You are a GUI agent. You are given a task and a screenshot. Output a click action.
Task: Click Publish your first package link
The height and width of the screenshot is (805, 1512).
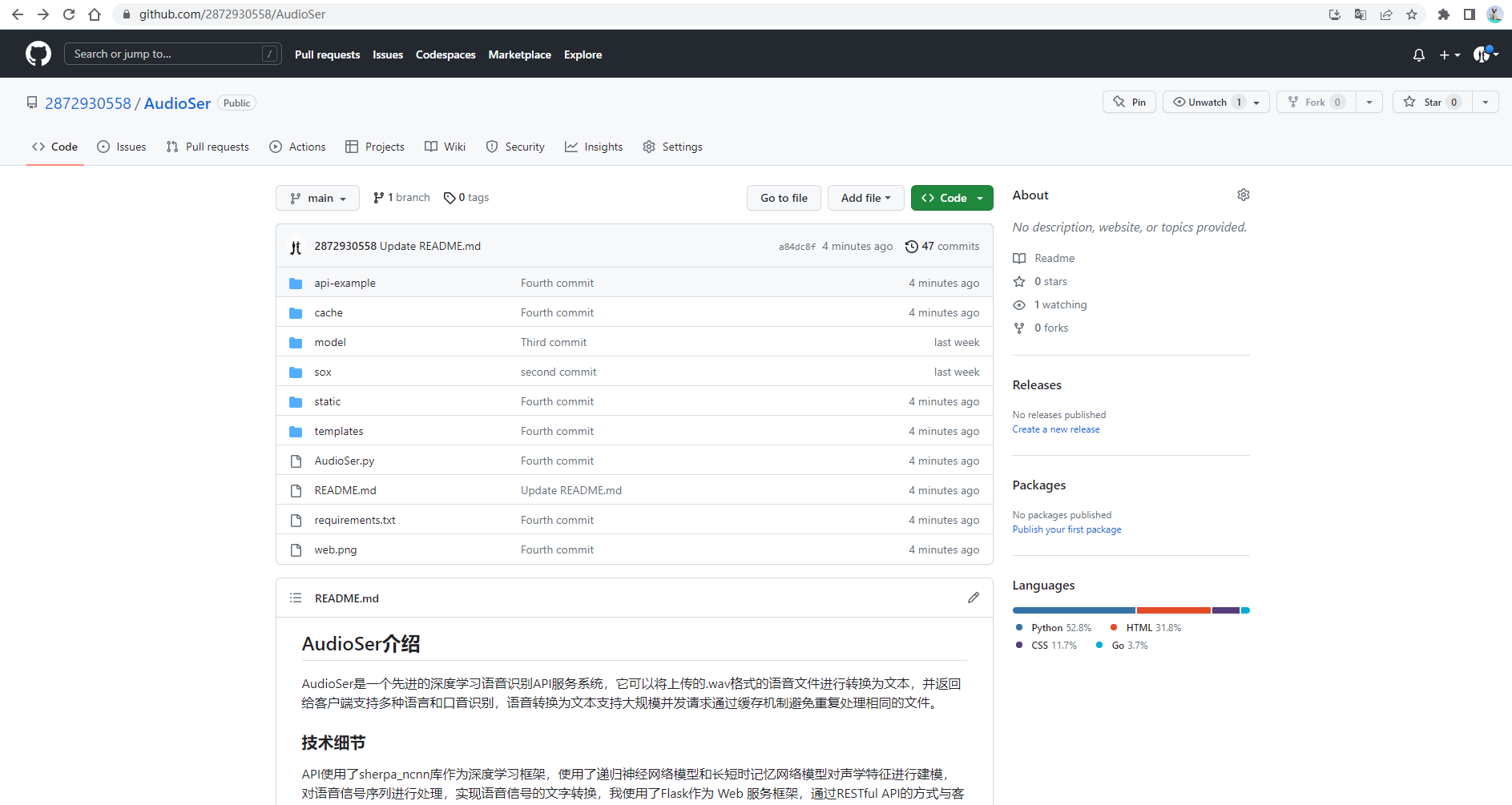pos(1066,529)
